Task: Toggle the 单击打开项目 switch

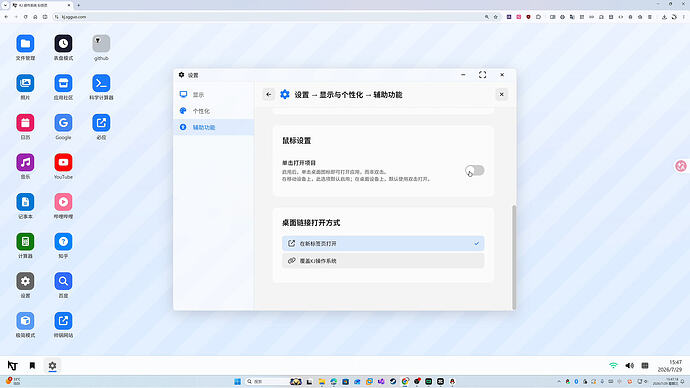Action: click(475, 170)
